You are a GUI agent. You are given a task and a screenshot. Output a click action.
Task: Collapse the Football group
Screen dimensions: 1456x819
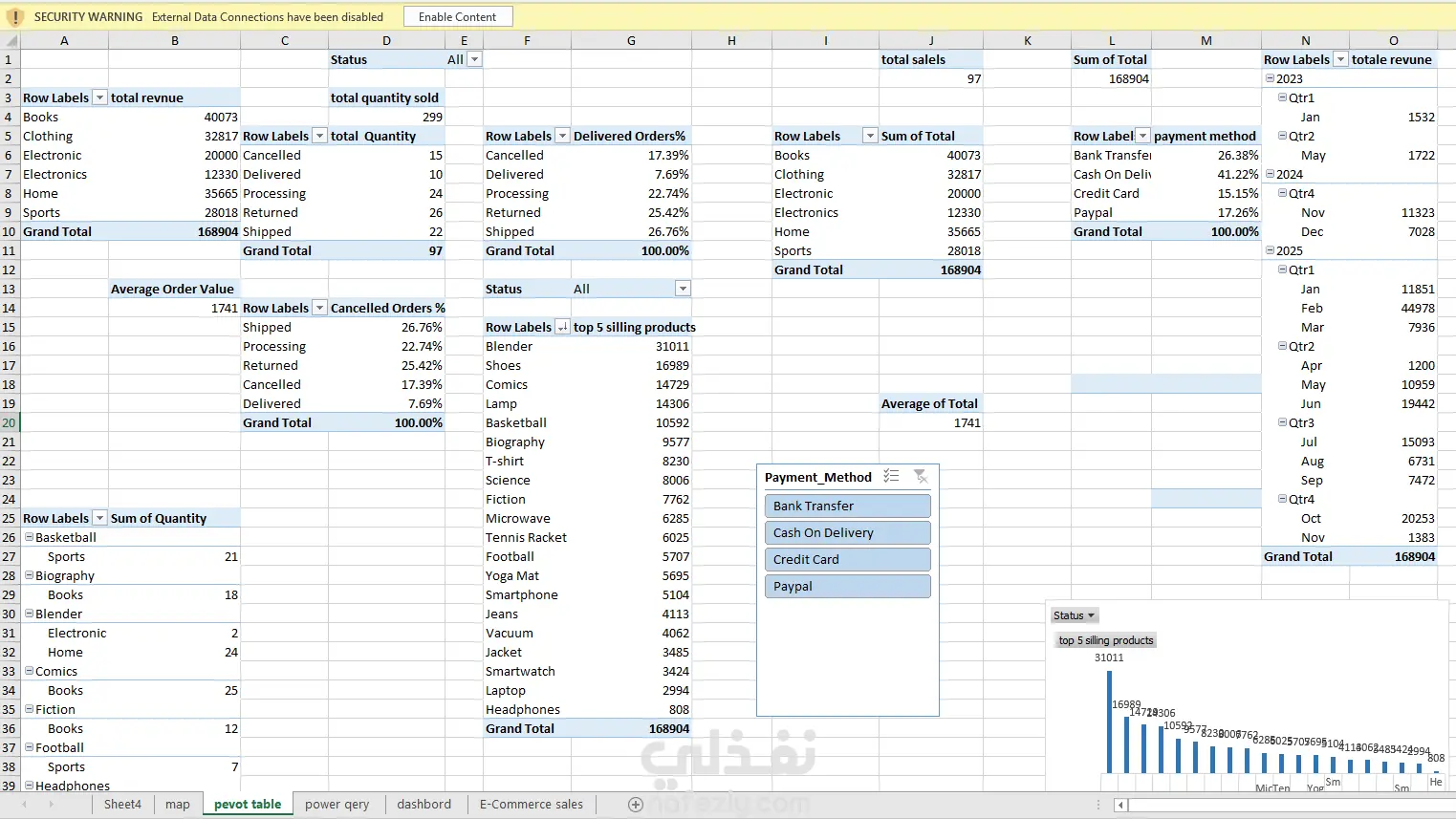29,747
